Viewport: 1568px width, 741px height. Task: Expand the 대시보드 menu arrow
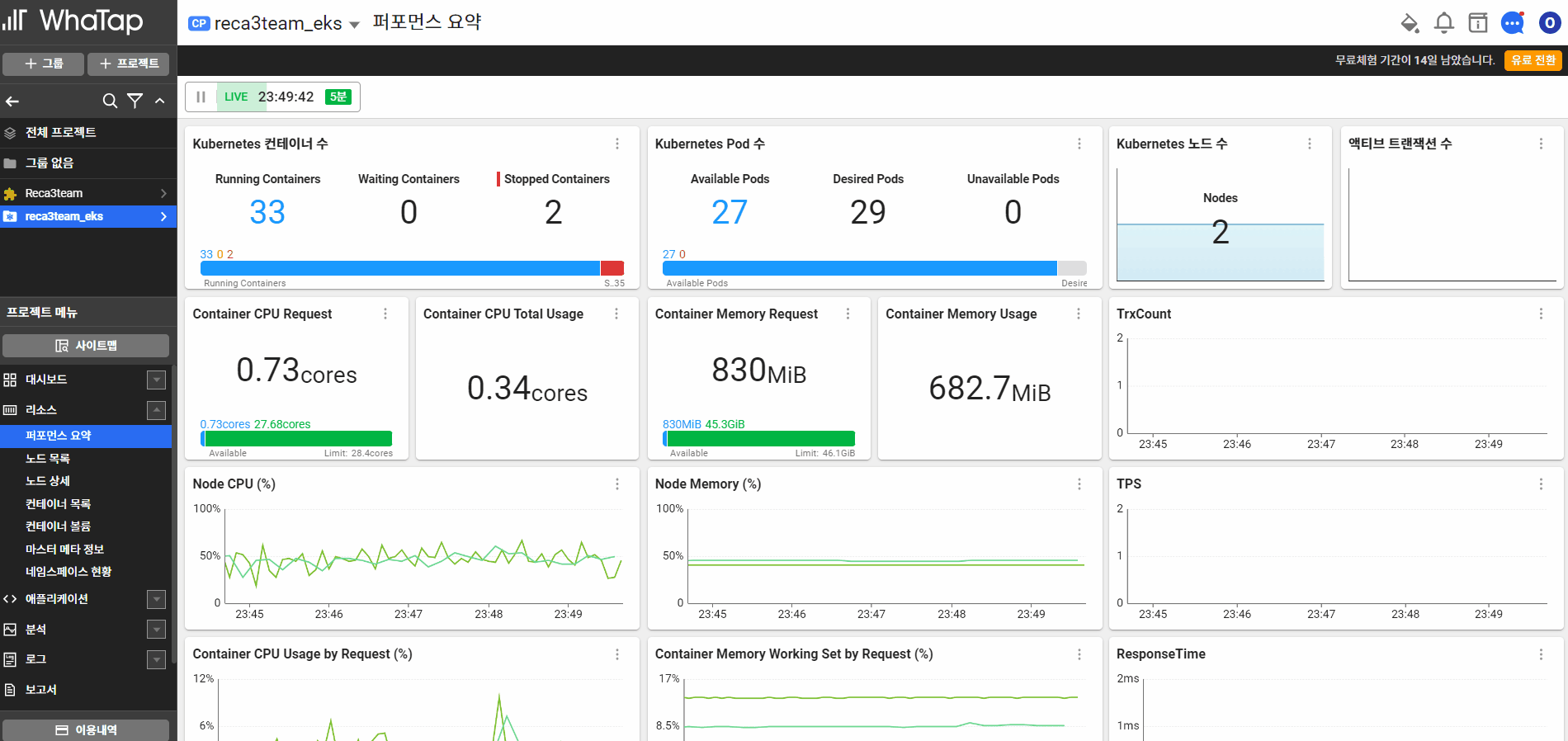pyautogui.click(x=156, y=380)
